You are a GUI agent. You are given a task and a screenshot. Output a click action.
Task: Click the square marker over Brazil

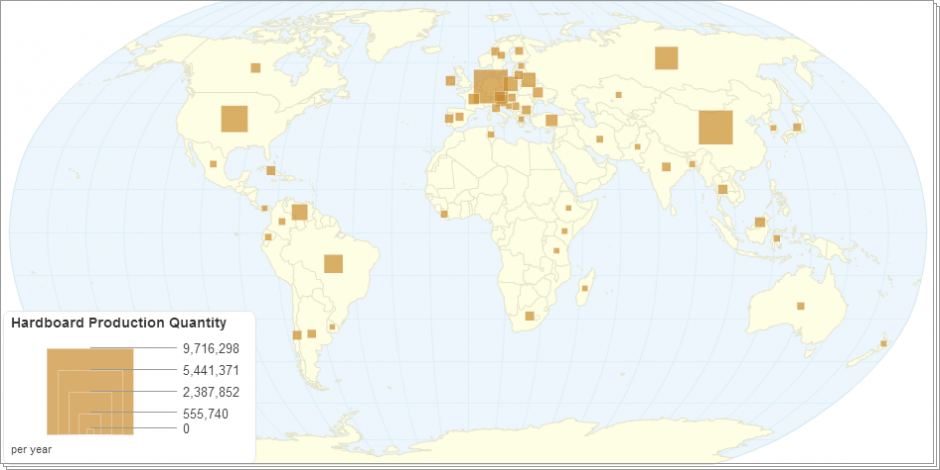pyautogui.click(x=333, y=264)
